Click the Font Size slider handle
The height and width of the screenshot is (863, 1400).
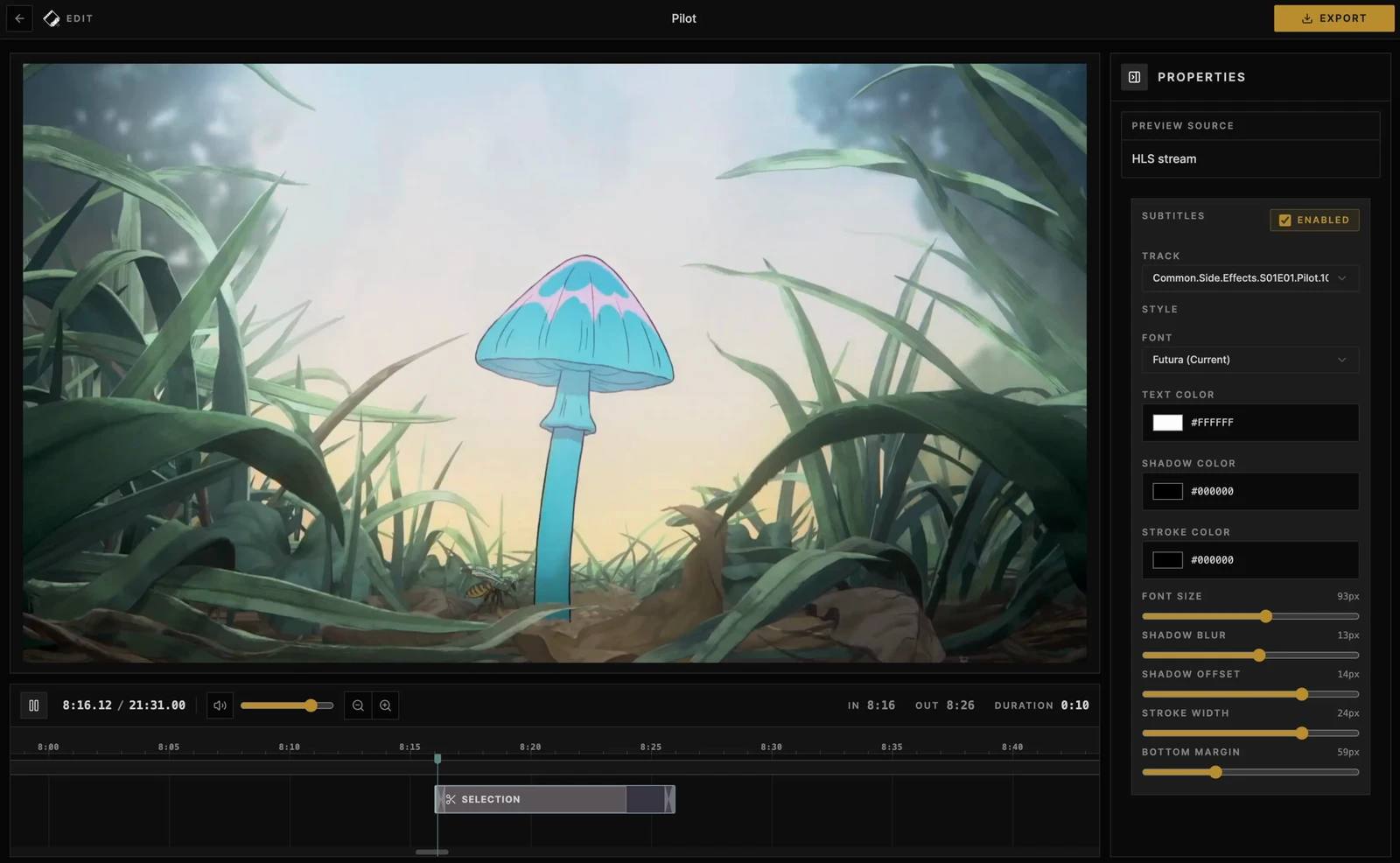[1265, 616]
